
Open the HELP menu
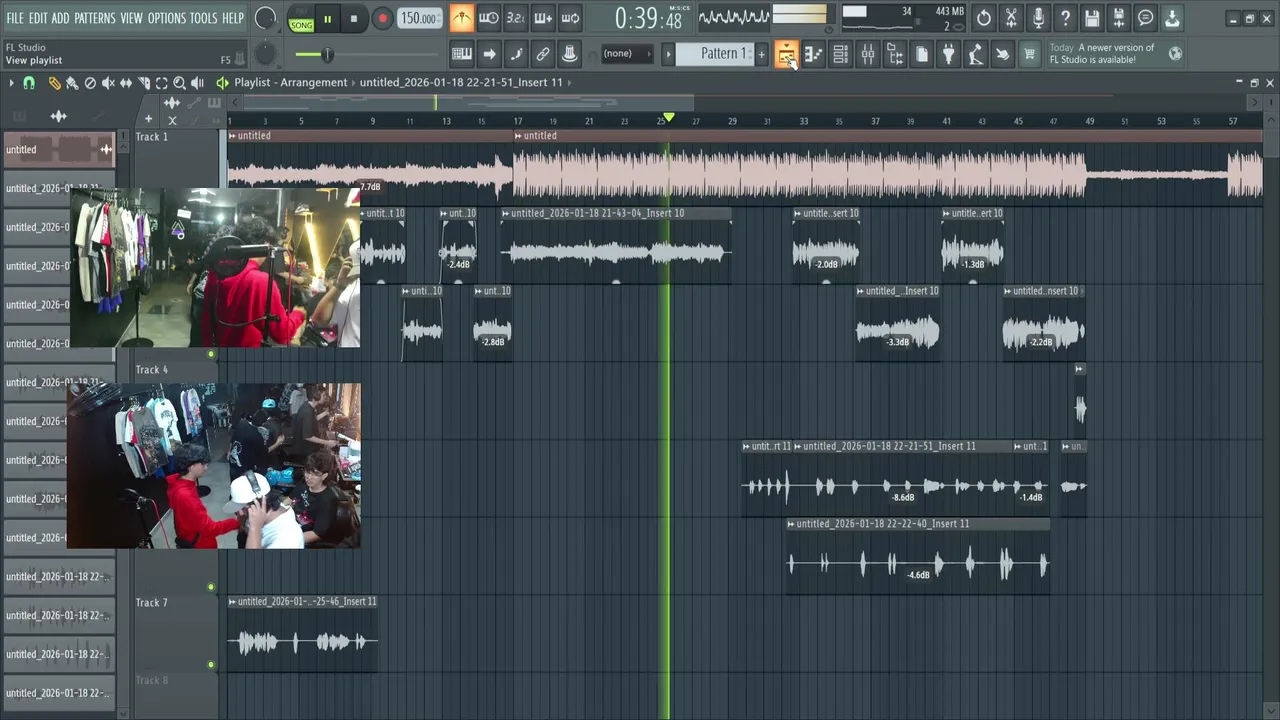click(x=233, y=18)
